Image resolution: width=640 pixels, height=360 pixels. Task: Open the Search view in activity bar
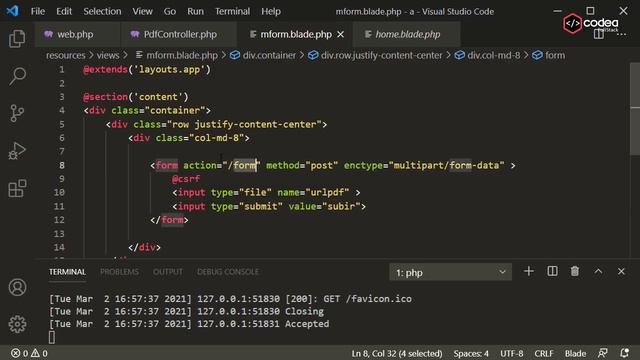click(x=17, y=76)
